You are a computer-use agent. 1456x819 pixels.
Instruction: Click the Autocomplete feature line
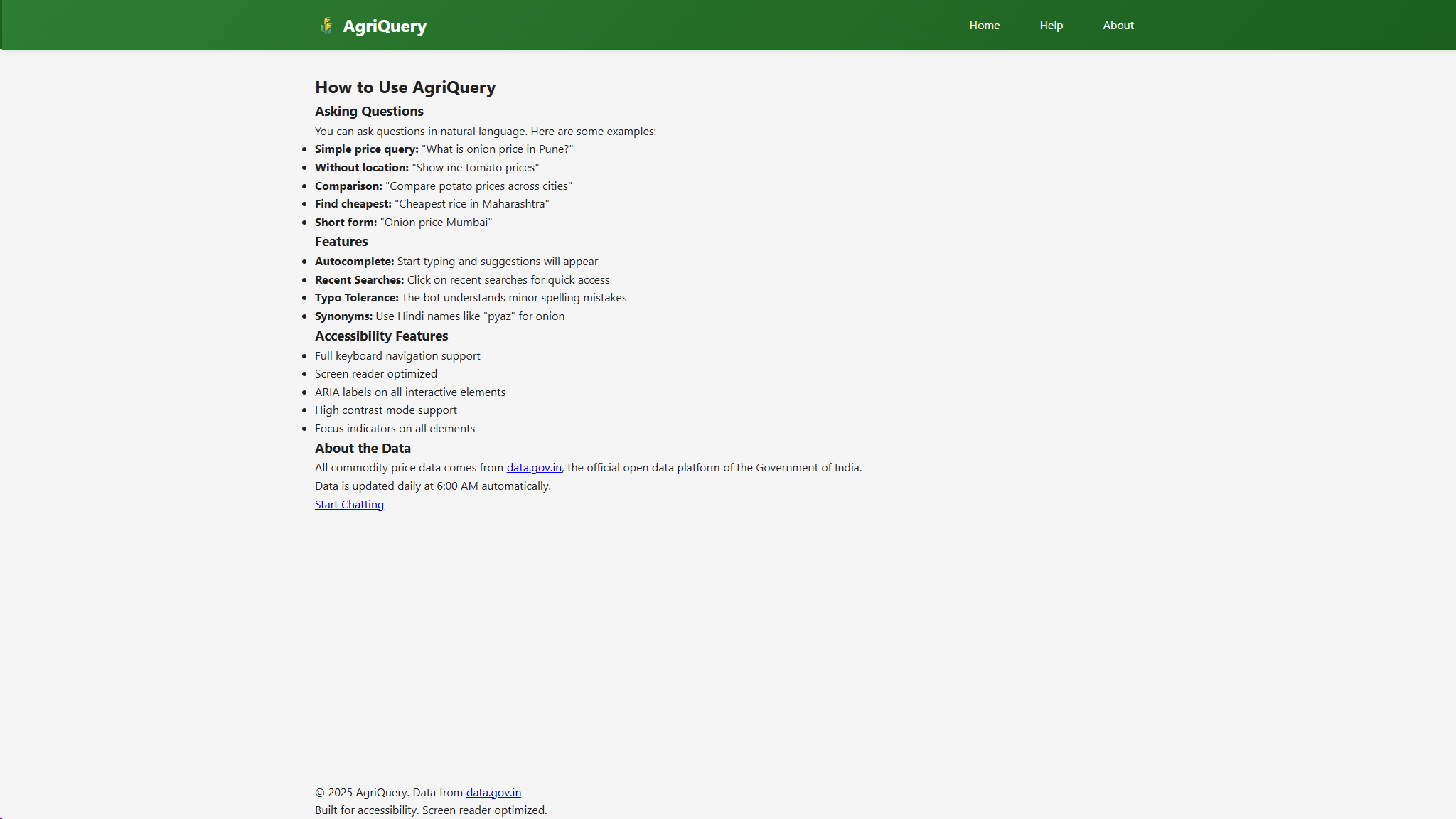pyautogui.click(x=456, y=261)
